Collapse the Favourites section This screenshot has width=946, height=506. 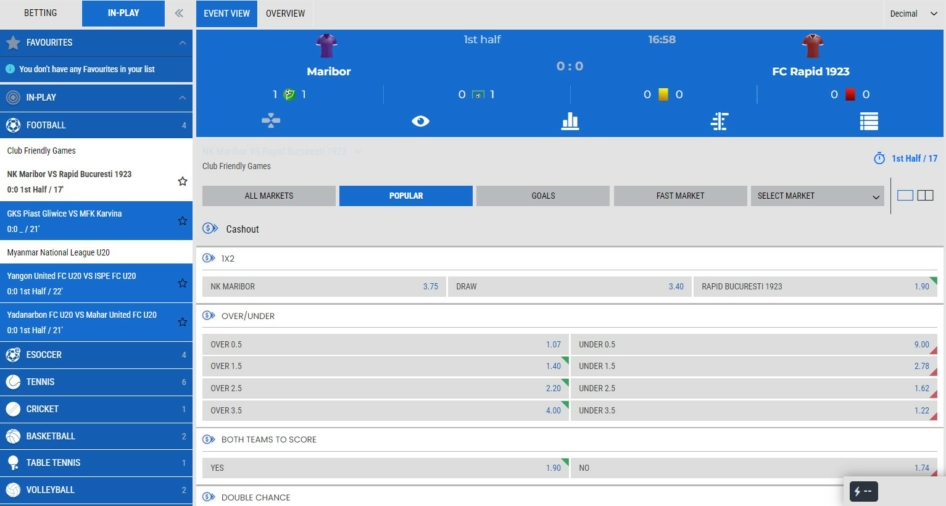point(182,43)
